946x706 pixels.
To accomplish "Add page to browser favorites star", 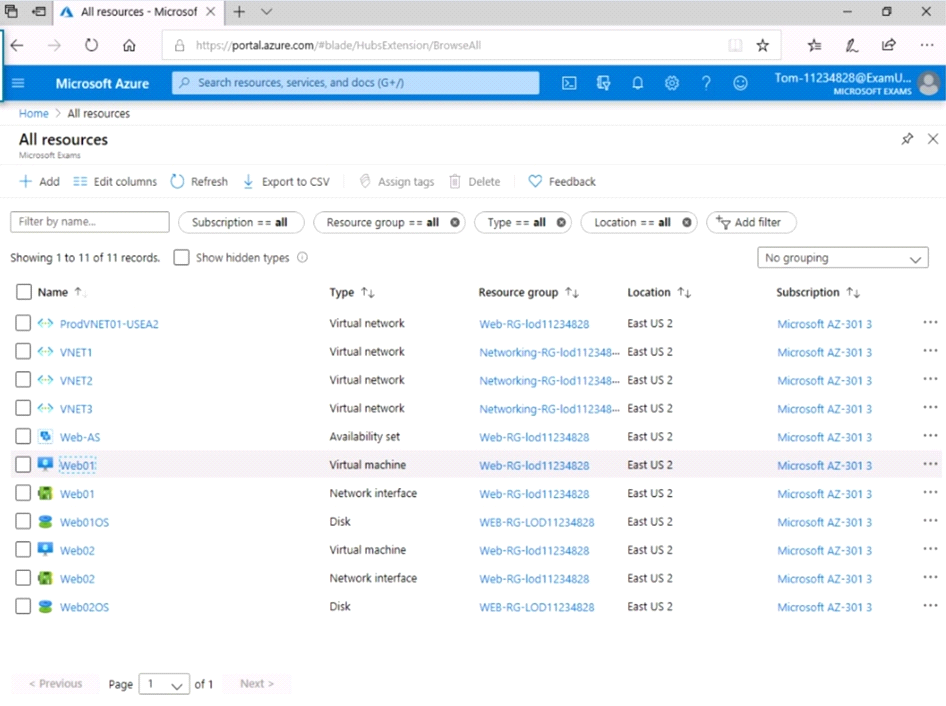I will click(763, 45).
